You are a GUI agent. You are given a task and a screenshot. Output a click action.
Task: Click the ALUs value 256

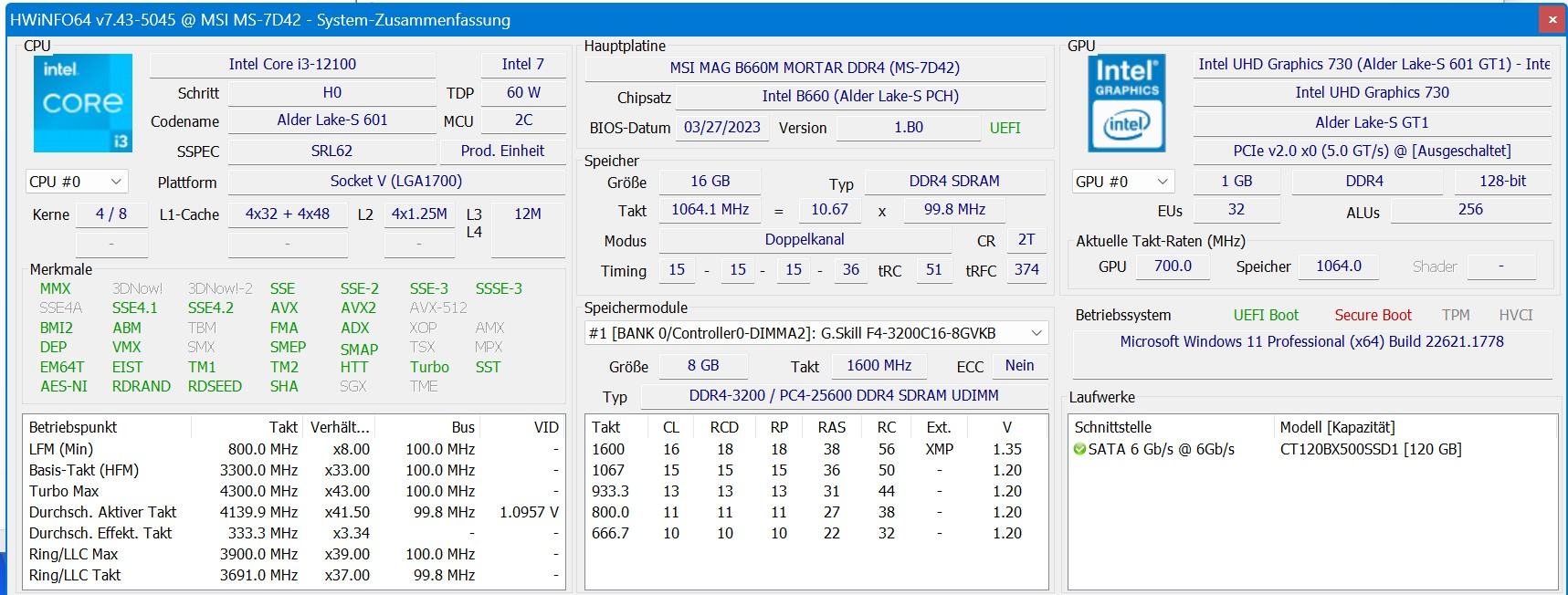(x=1470, y=210)
